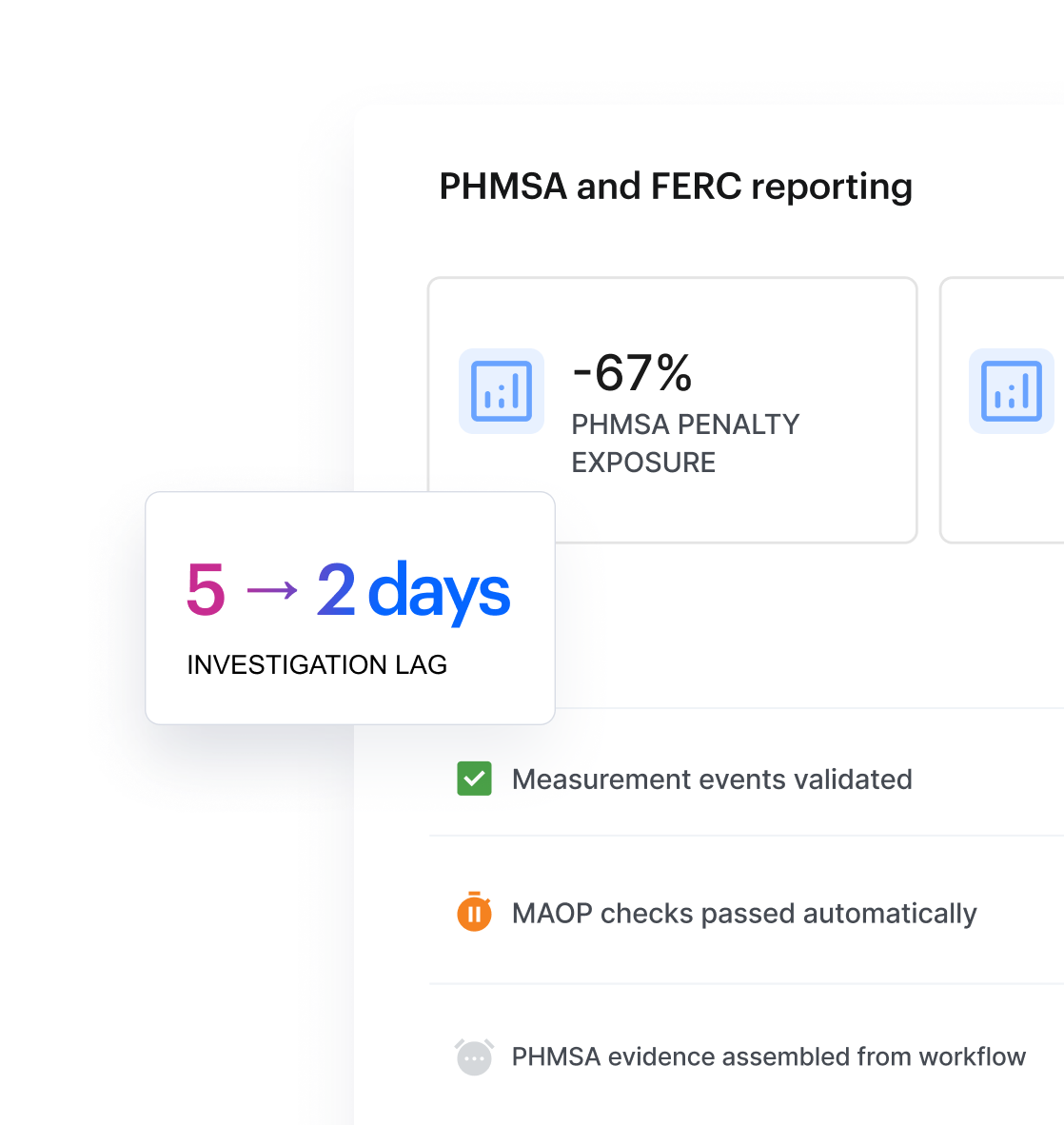Click the bar chart icon beside -67%

502,391
